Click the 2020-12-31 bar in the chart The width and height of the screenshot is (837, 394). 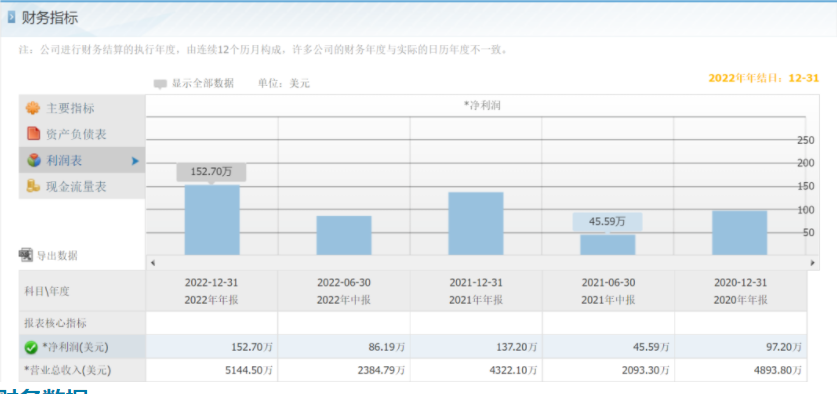[739, 233]
